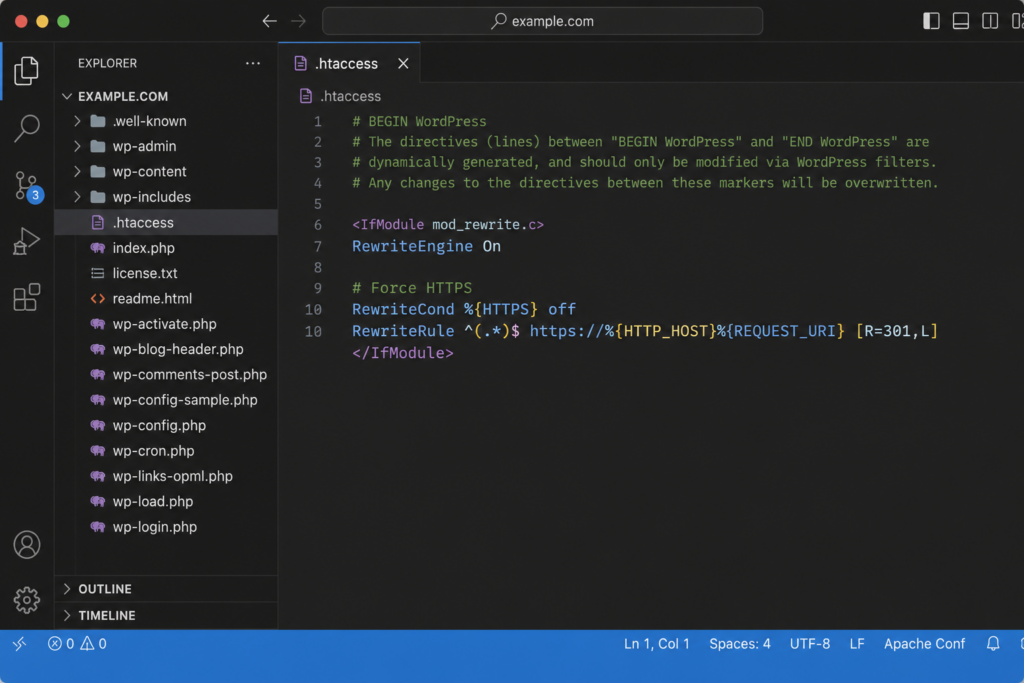Go forward with the right arrow
Viewport: 1024px width, 683px height.
[298, 22]
